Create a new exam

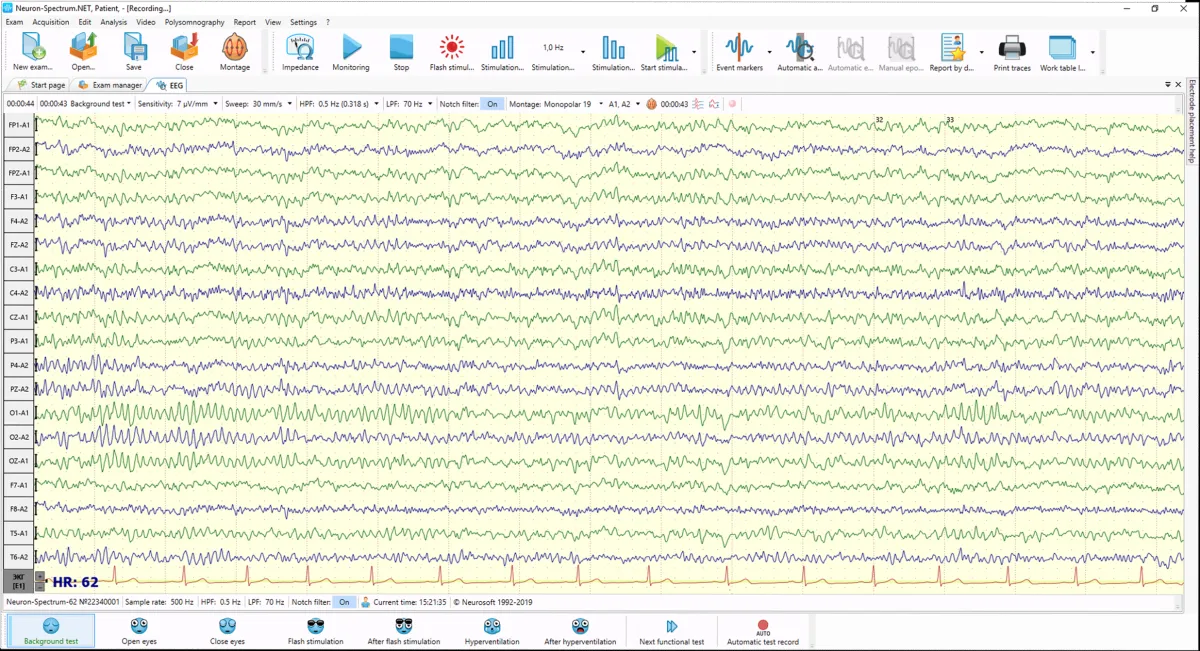tap(33, 52)
